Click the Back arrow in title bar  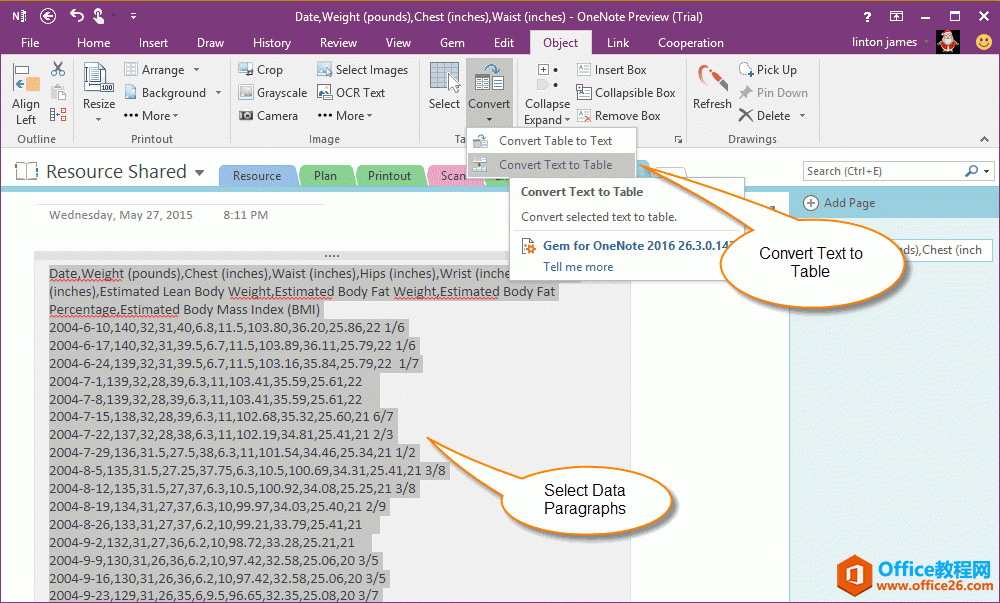click(48, 16)
